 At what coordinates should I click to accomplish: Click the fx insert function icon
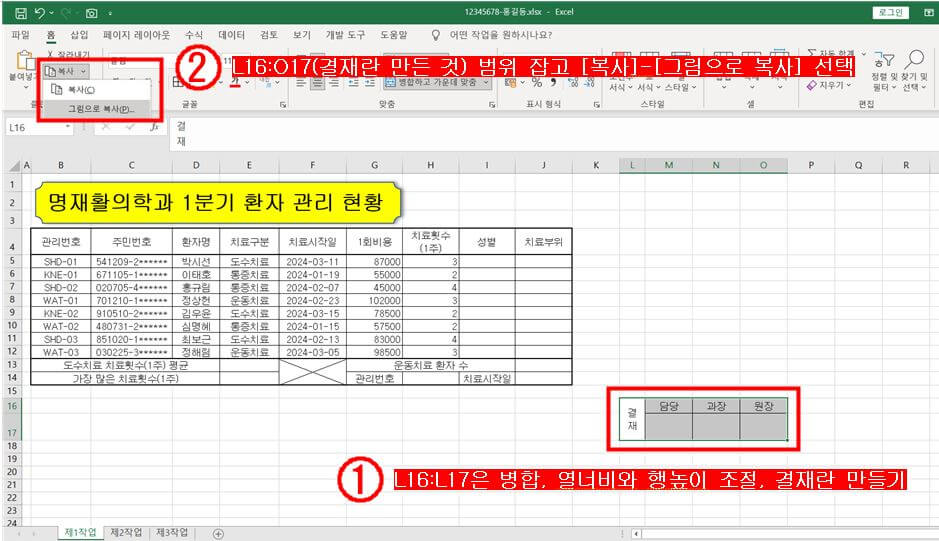(x=154, y=127)
